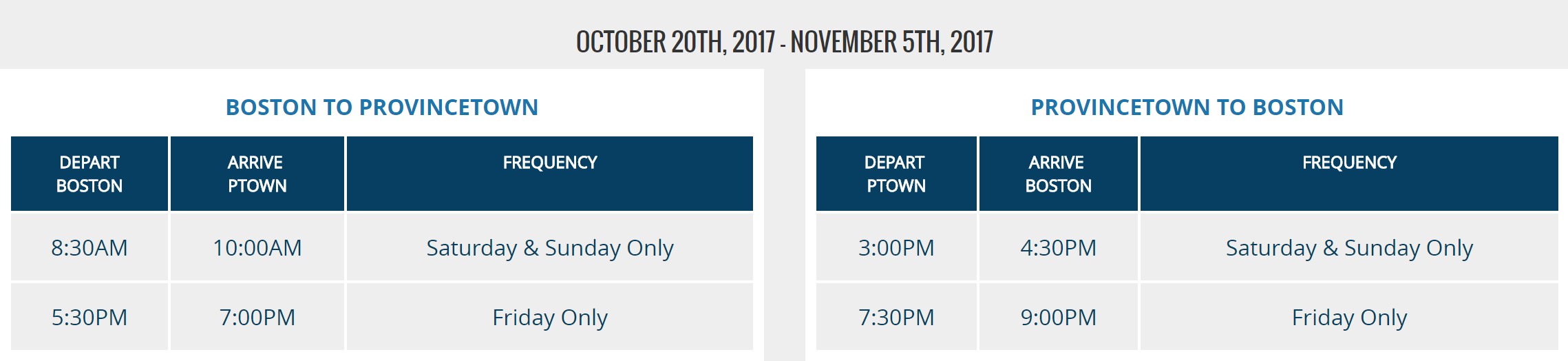Click the October 20th–November 5th date heading

pyautogui.click(x=784, y=42)
